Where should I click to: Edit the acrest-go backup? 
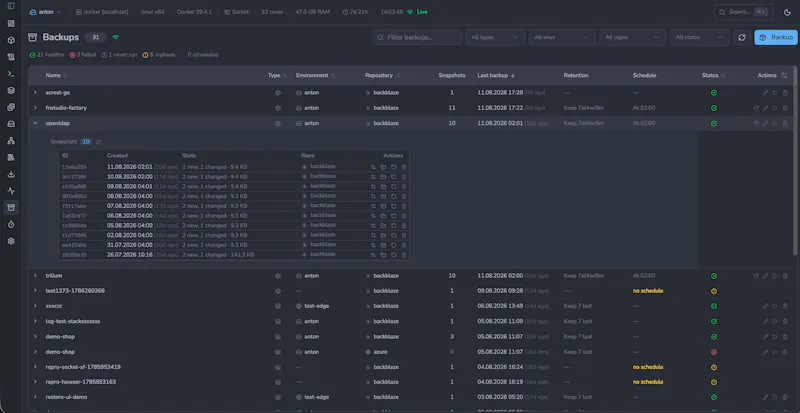765,93
